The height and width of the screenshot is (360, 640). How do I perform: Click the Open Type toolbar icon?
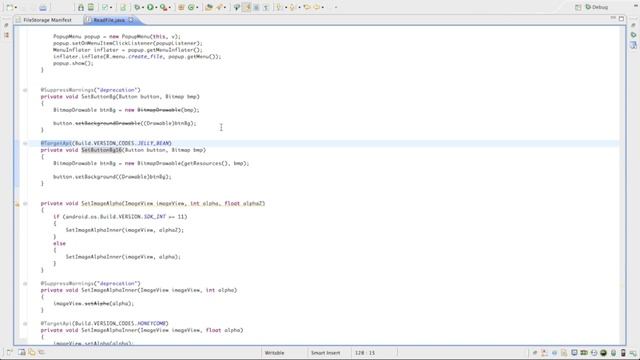[209, 7]
